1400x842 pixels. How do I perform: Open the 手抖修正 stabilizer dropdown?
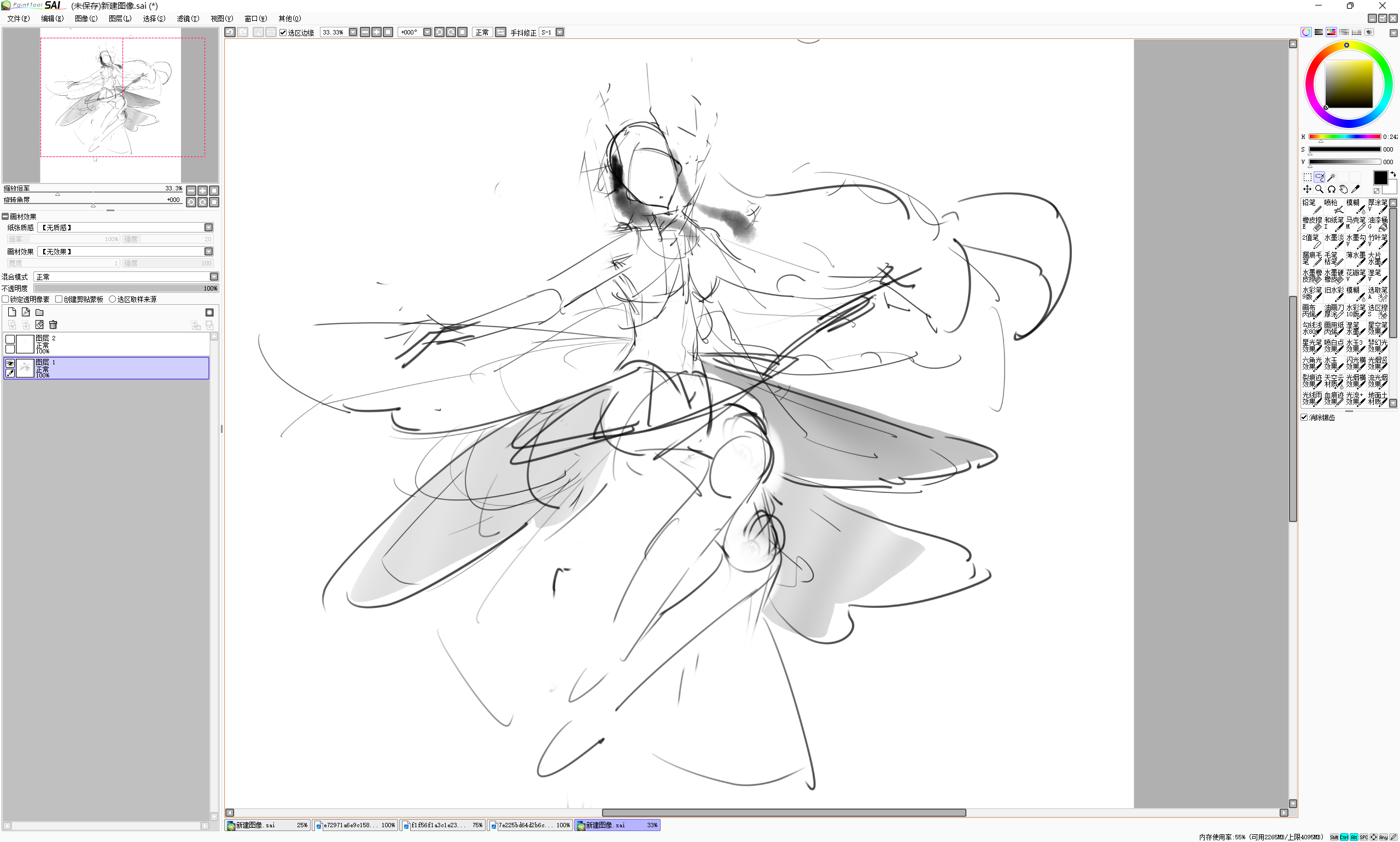point(559,32)
